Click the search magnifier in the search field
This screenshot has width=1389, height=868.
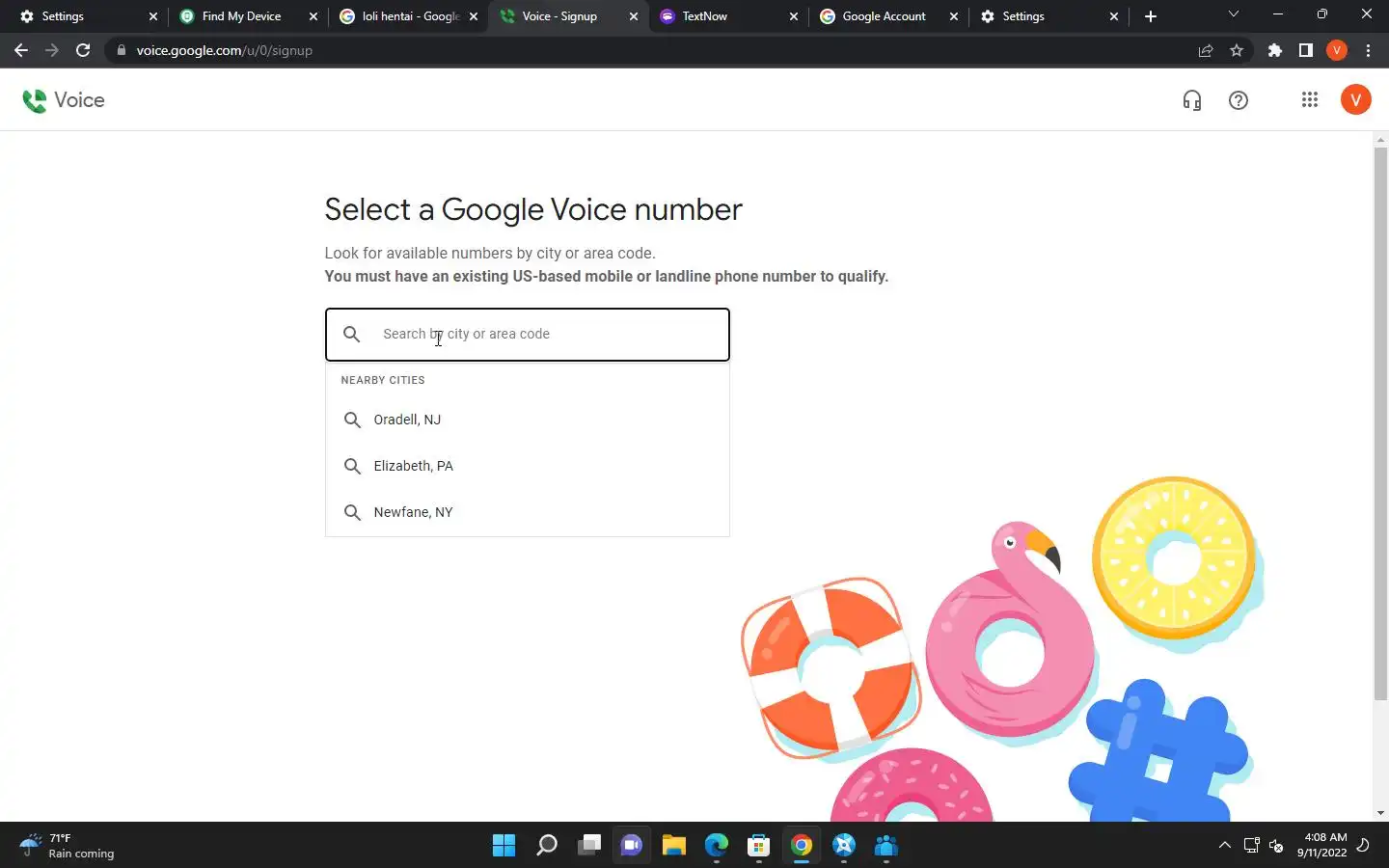pyautogui.click(x=352, y=334)
